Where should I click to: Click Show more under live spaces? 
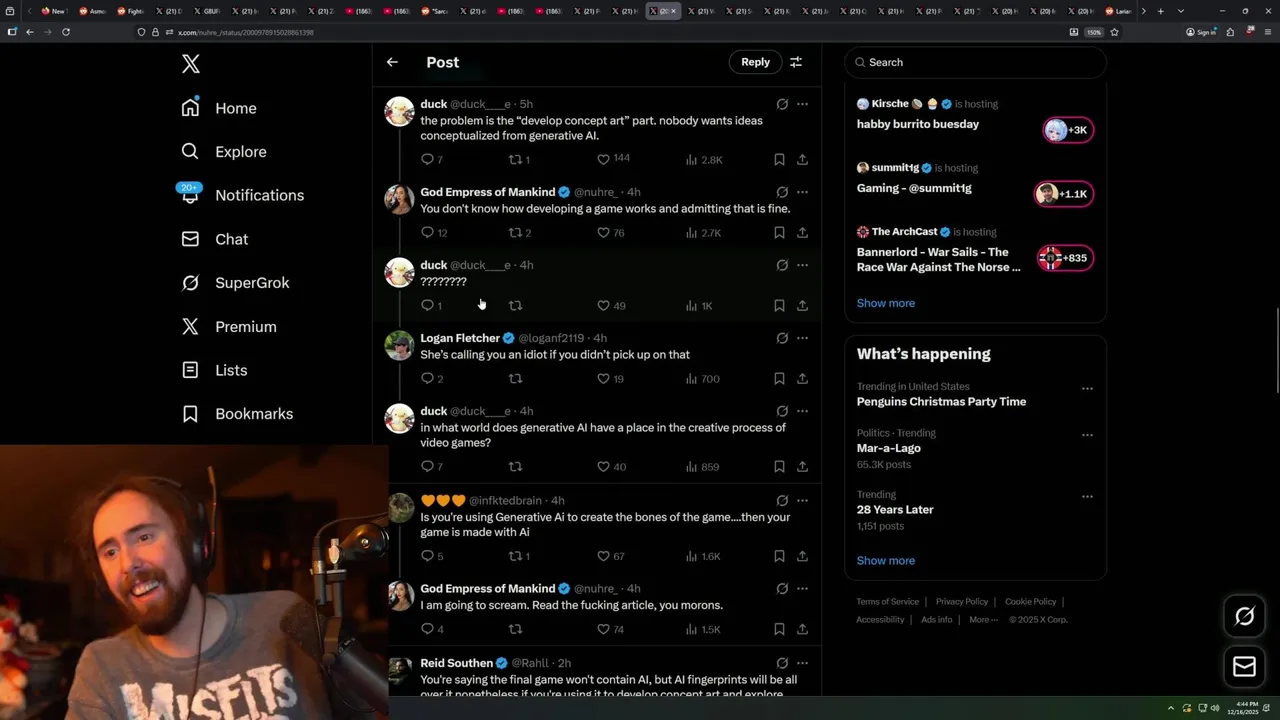click(885, 303)
